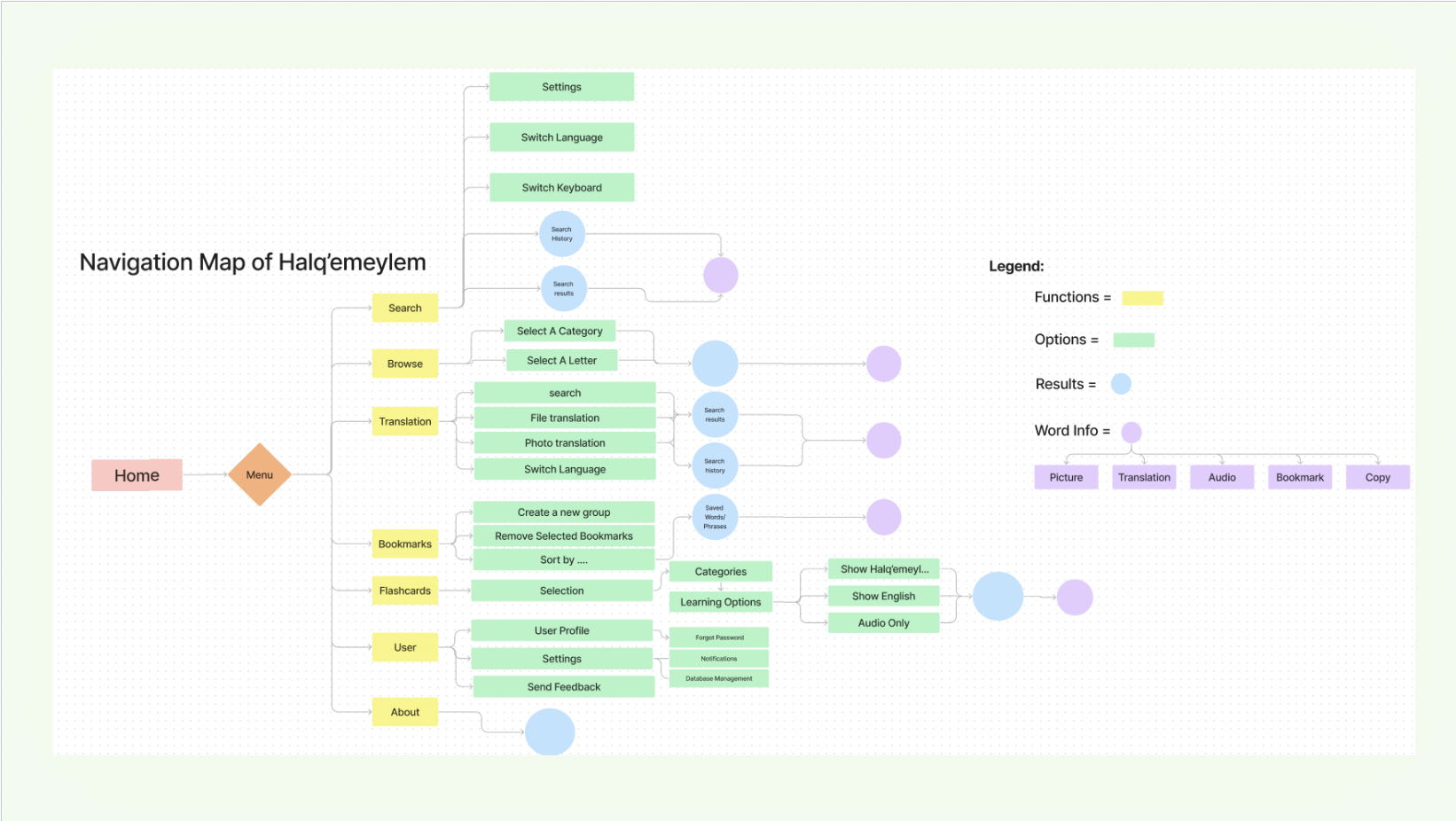1456x821 pixels.
Task: Click the User Profile option box
Action: 562,630
